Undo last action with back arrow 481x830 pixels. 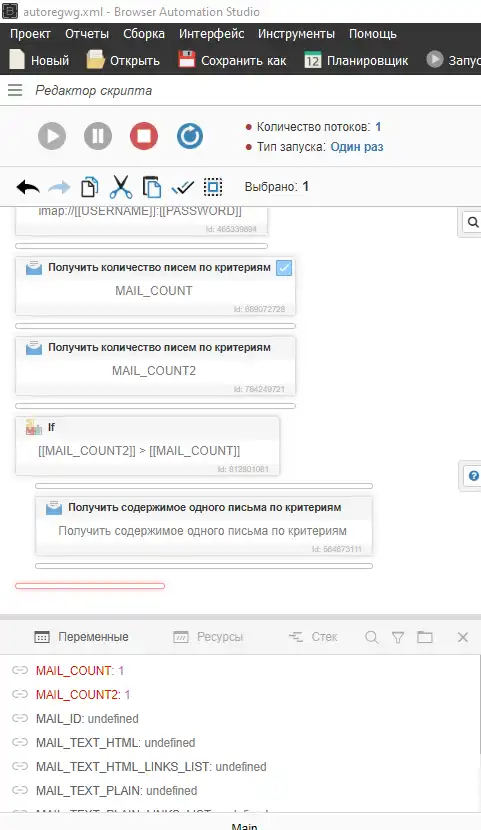coord(28,187)
